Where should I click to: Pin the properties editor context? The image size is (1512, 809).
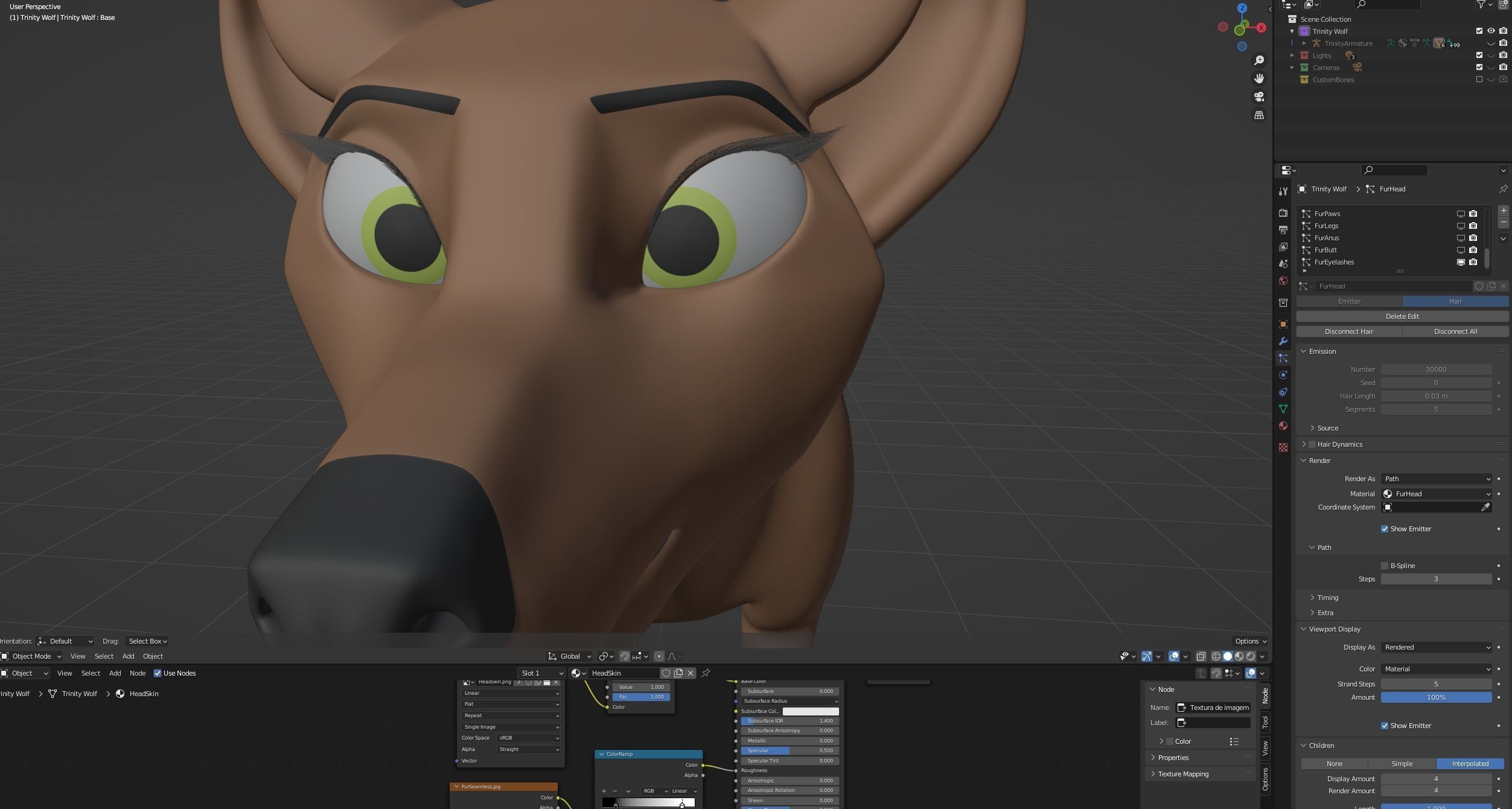tap(1503, 189)
